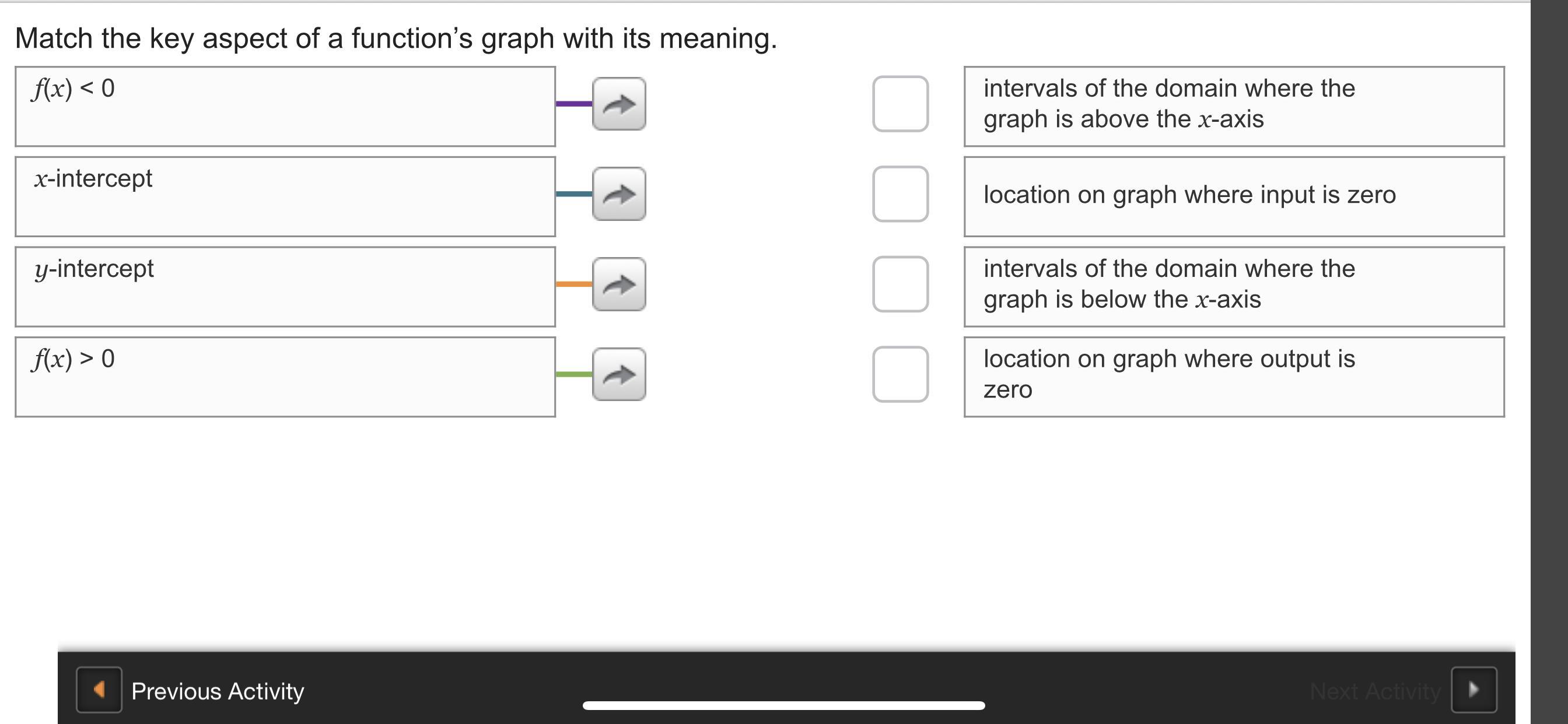Click the Next Activity arrow icon
The height and width of the screenshot is (724, 1568).
pos(1473,690)
